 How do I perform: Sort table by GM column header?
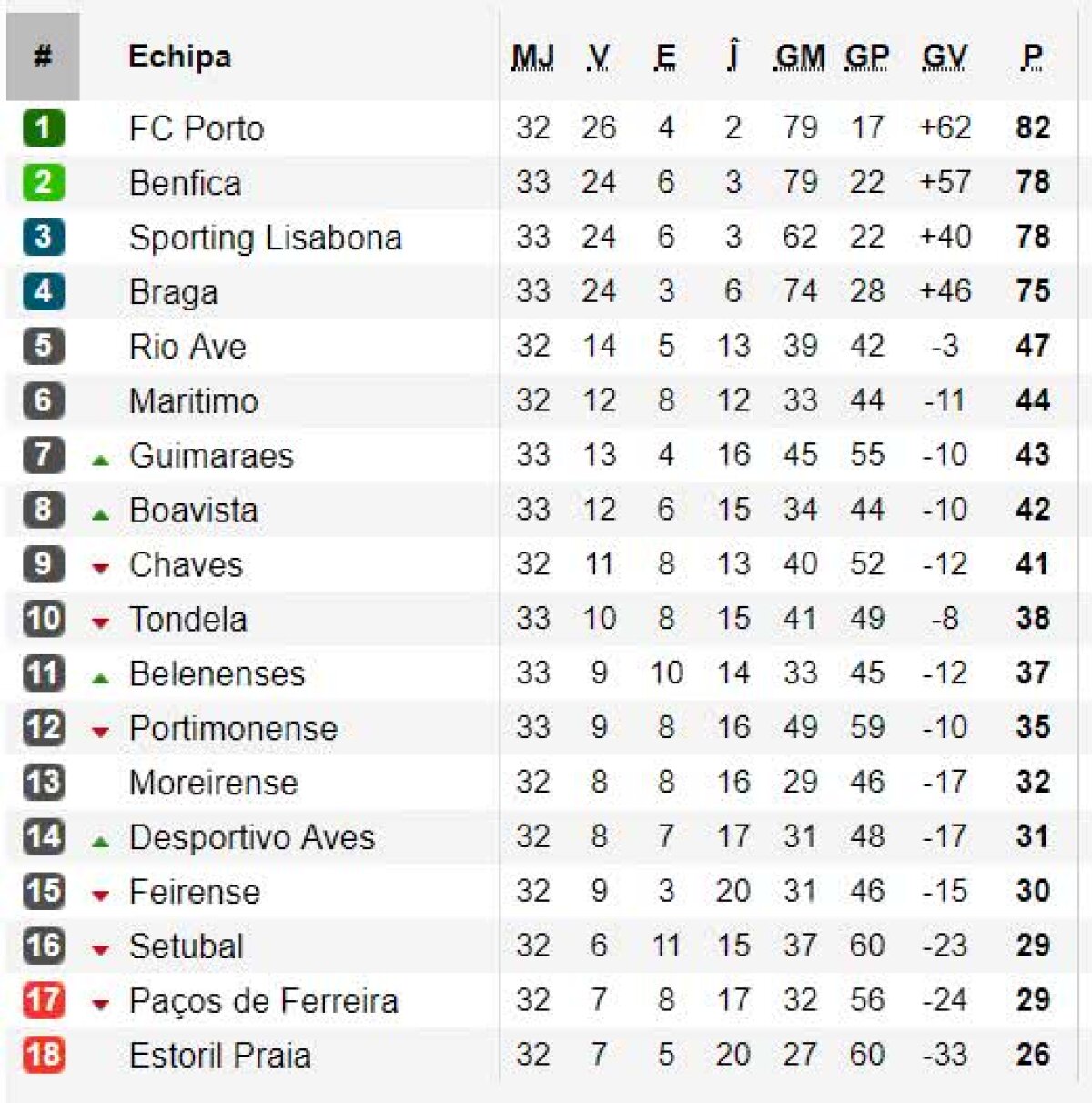pos(799,57)
